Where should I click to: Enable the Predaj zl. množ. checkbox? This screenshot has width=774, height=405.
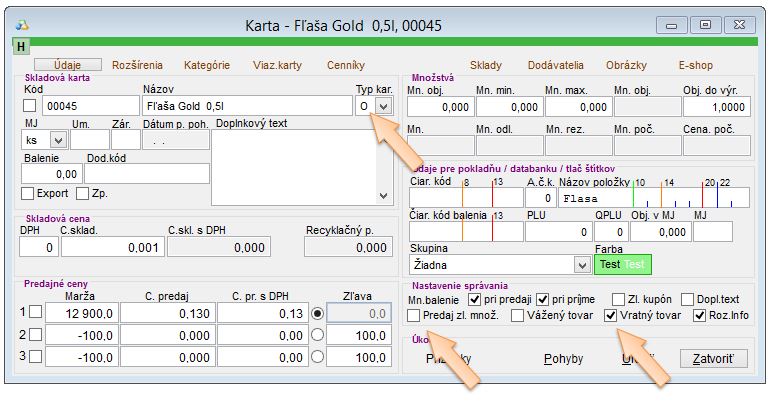pos(415,316)
